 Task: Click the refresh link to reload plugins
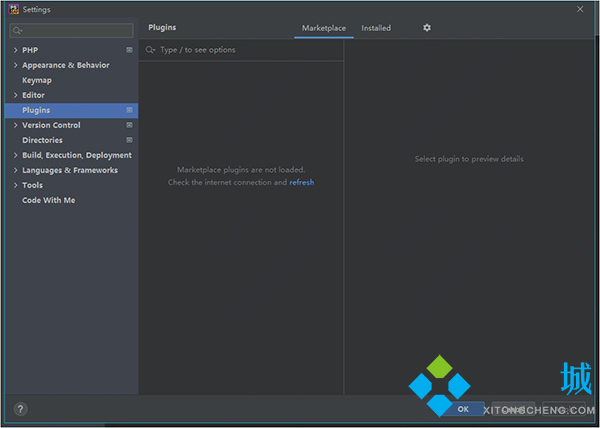[x=302, y=183]
